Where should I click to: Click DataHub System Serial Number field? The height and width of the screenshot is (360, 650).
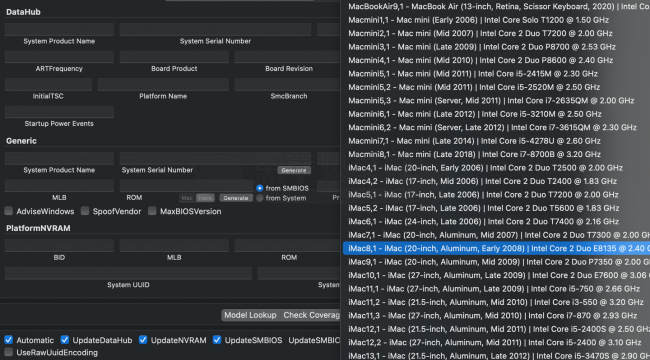(215, 29)
